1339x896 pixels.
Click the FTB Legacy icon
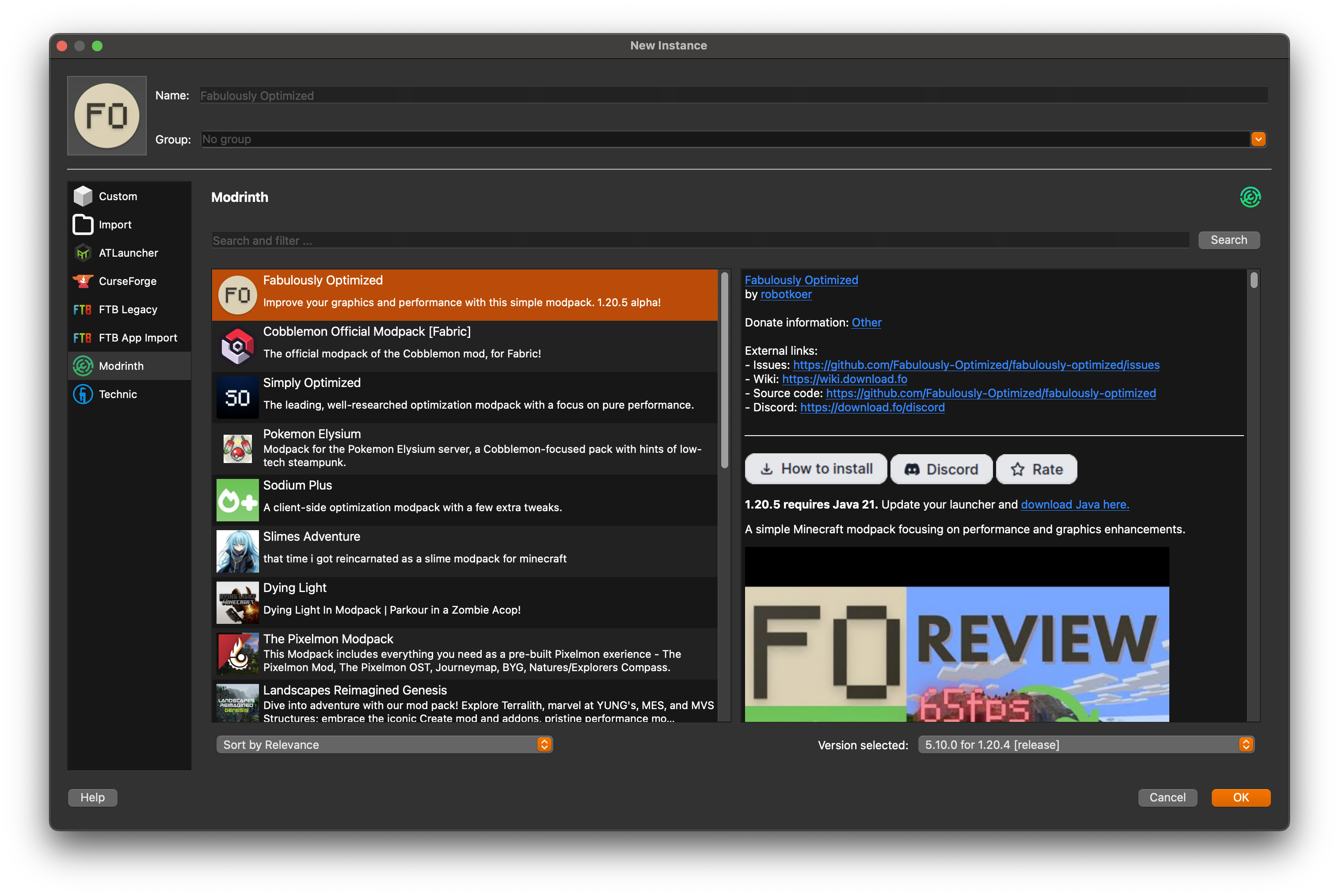tap(83, 310)
